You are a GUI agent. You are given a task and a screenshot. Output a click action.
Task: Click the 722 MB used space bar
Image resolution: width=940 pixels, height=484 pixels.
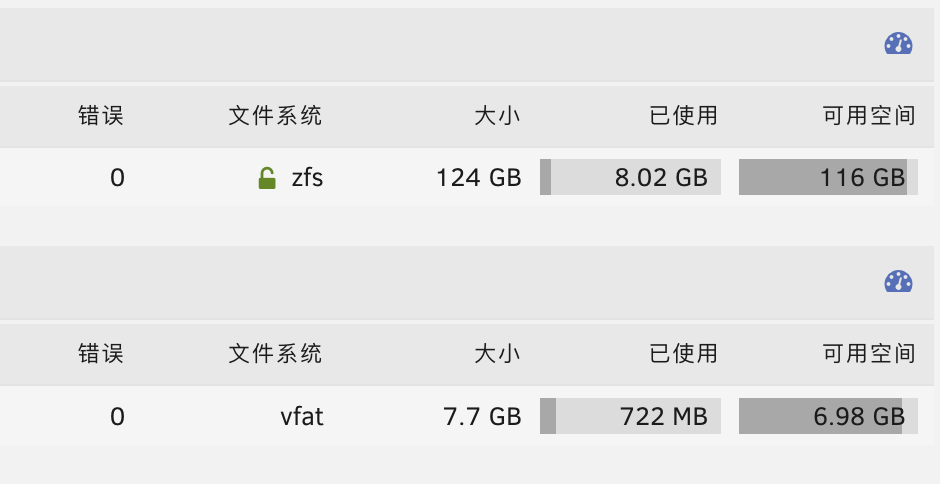point(630,416)
